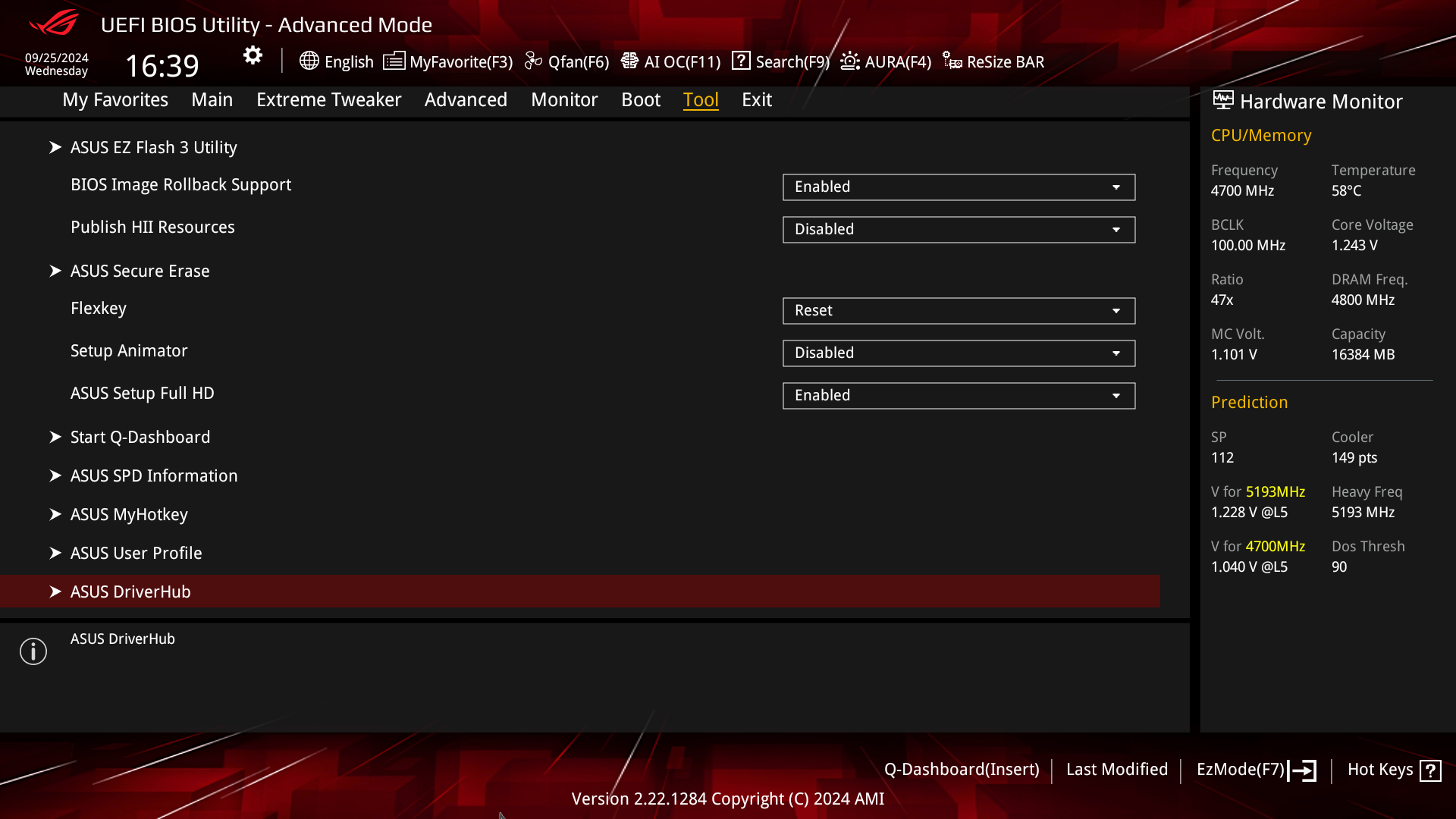Expand ASUS Secure Erase entry

coord(140,271)
